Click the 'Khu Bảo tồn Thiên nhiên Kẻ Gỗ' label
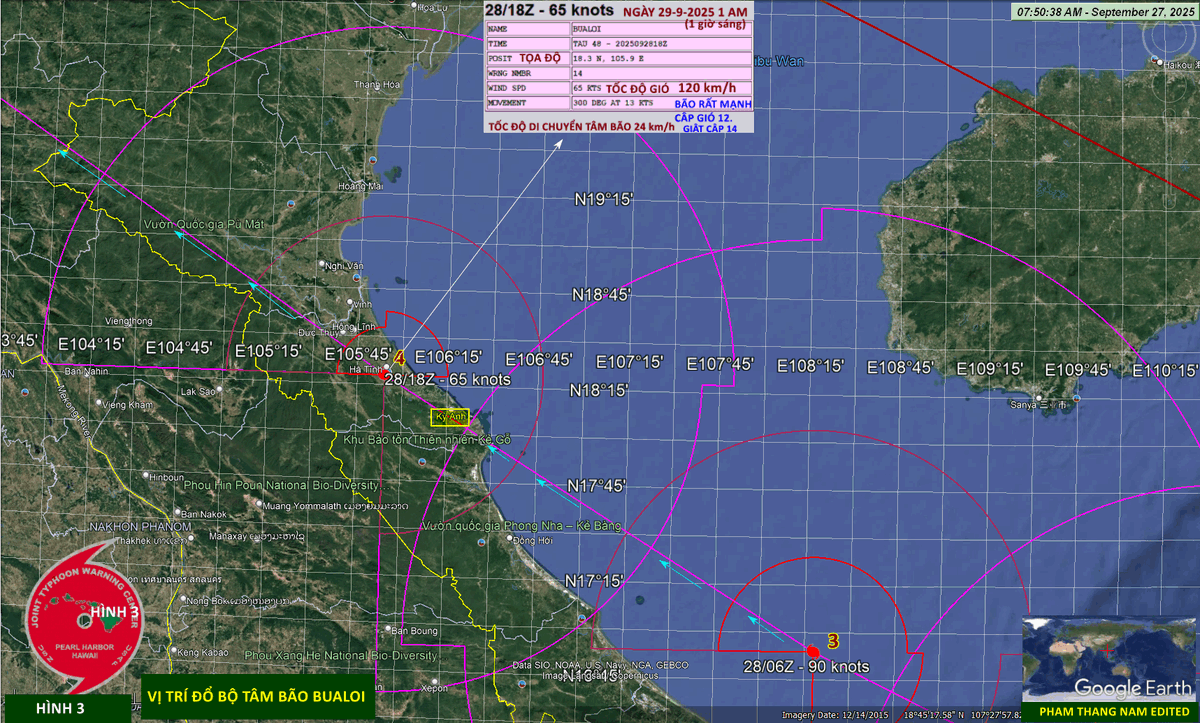This screenshot has width=1200, height=723. click(x=427, y=440)
